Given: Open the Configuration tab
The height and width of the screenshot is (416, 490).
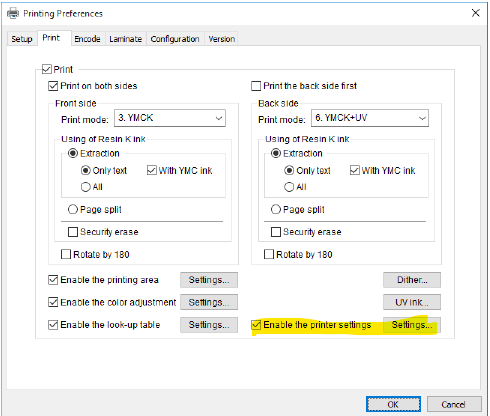Looking at the screenshot, I should (x=175, y=39).
